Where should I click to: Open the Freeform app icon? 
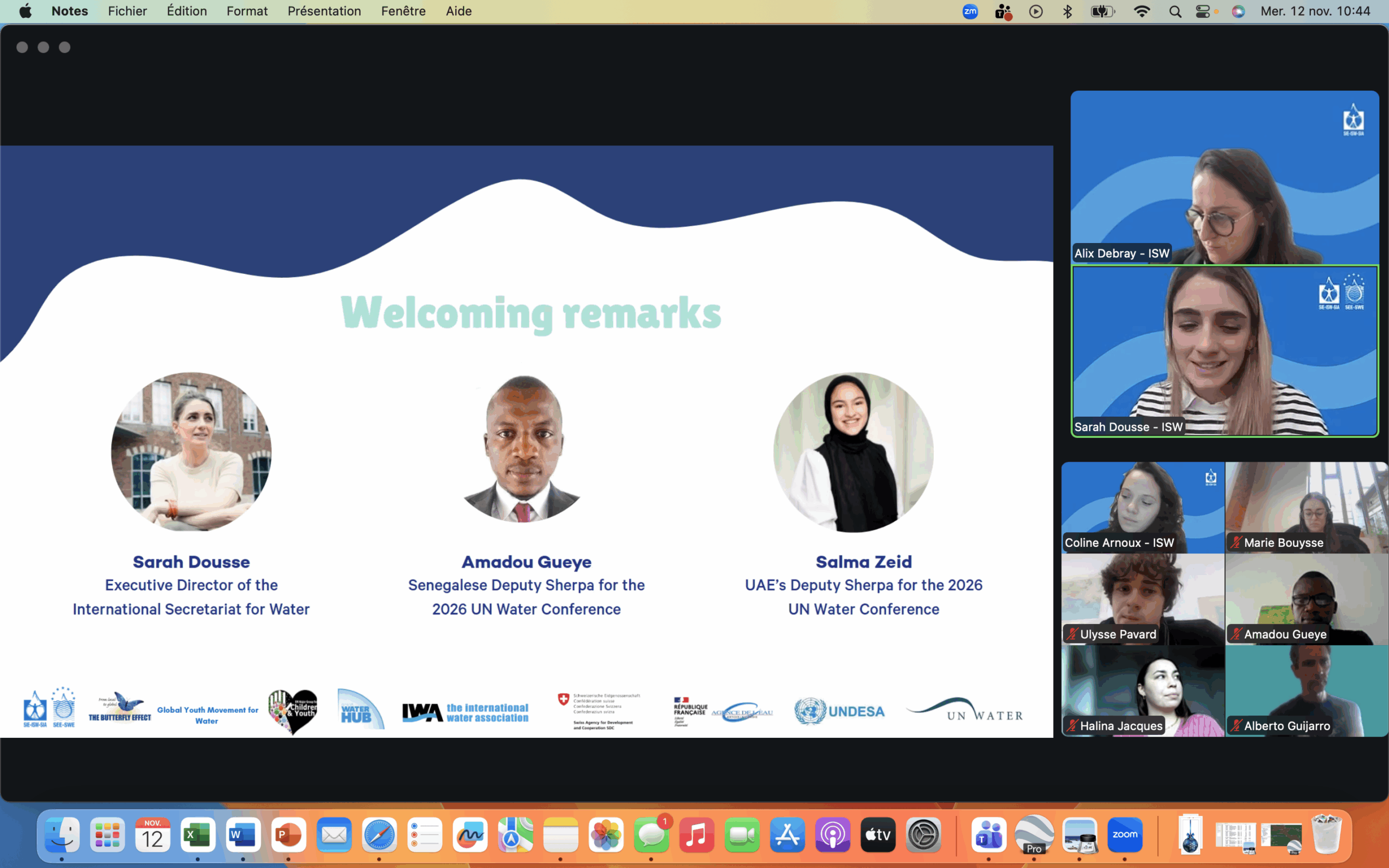[x=469, y=835]
